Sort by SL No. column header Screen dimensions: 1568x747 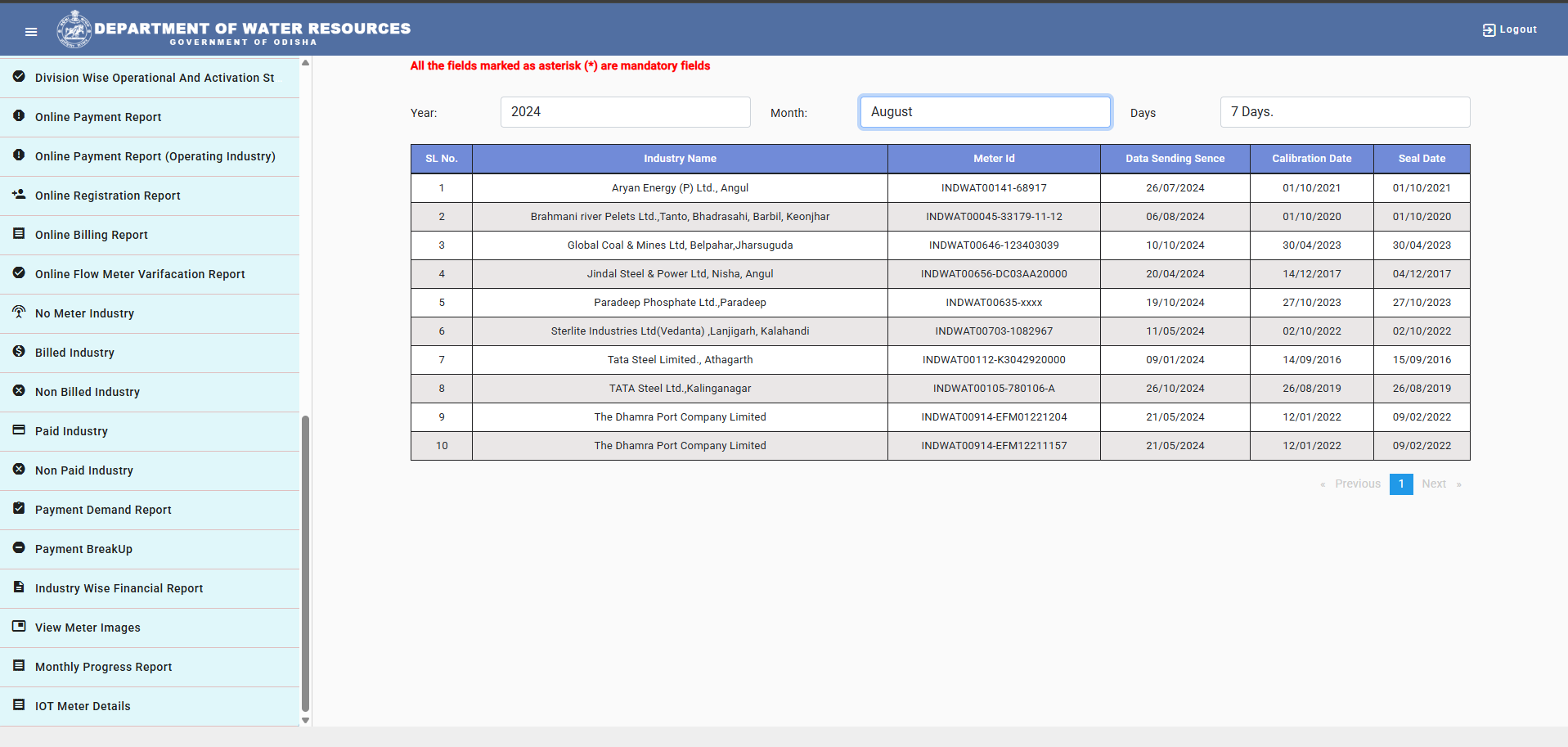[442, 159]
